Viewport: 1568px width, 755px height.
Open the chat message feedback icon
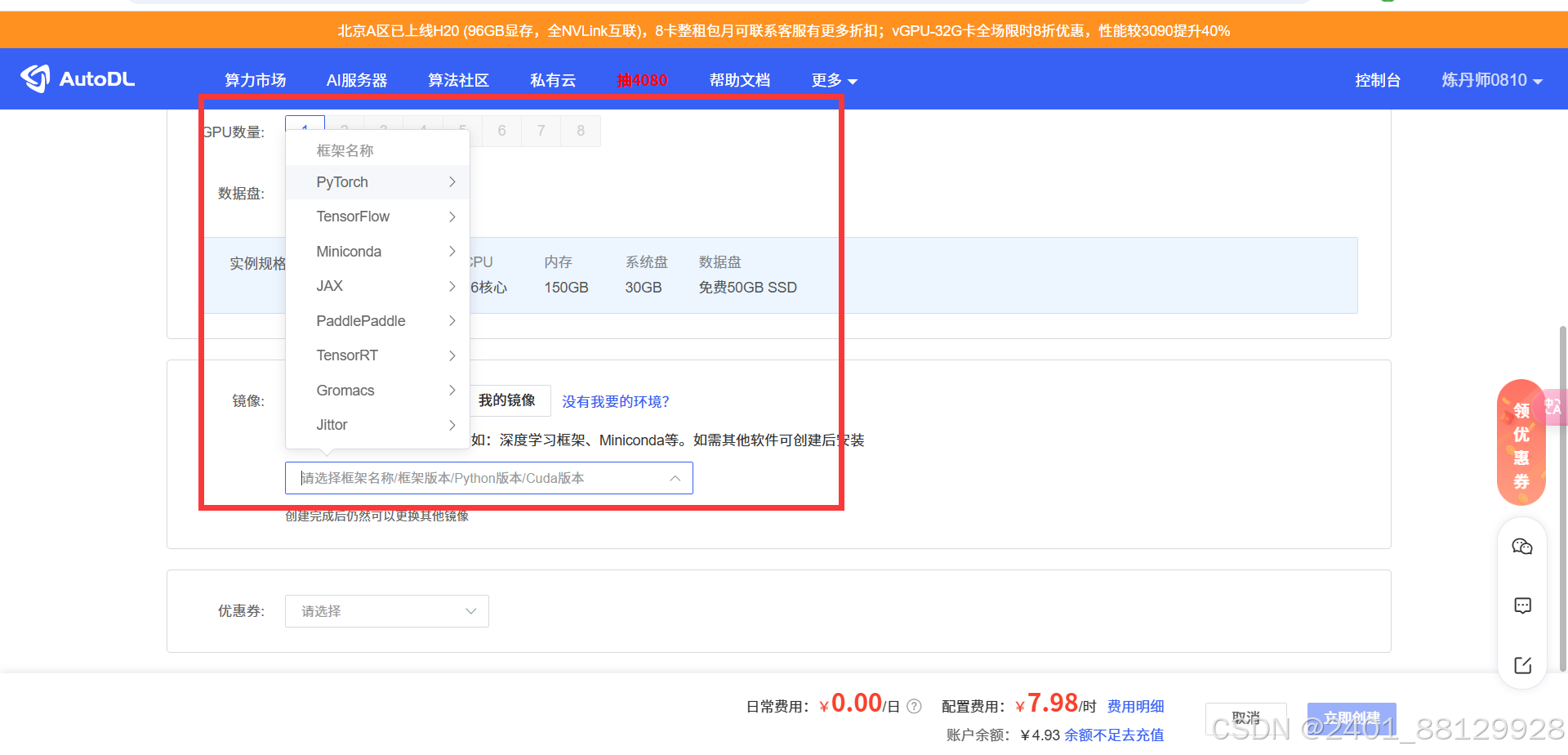1522,605
